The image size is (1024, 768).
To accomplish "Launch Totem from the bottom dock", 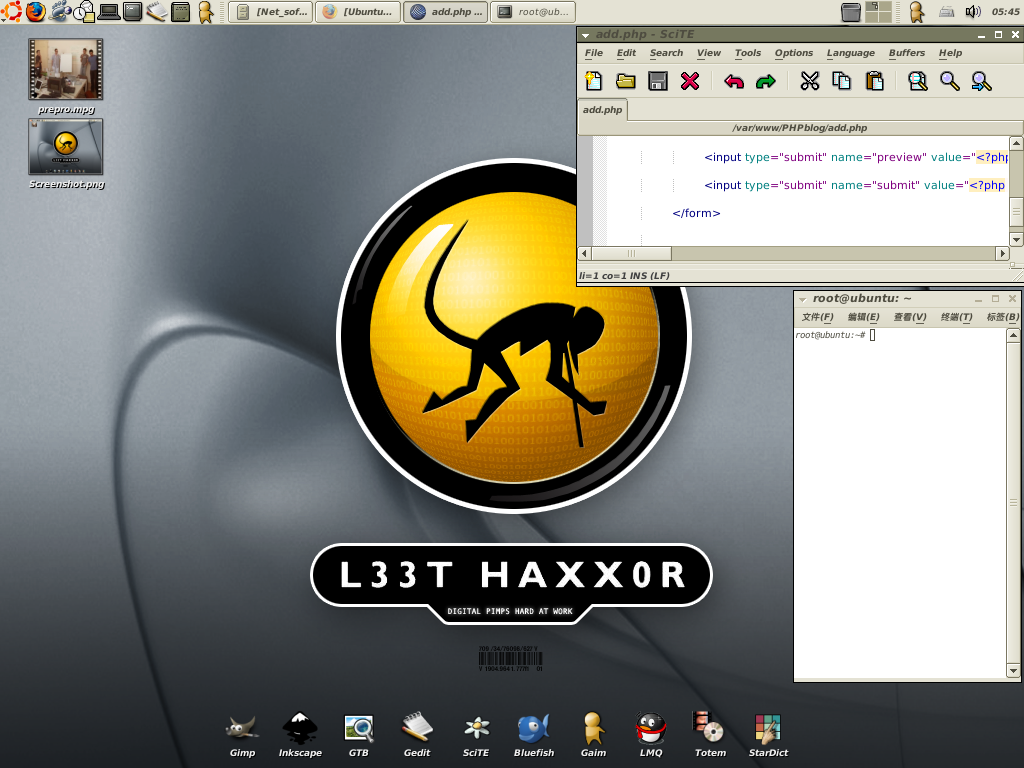I will pos(710,735).
